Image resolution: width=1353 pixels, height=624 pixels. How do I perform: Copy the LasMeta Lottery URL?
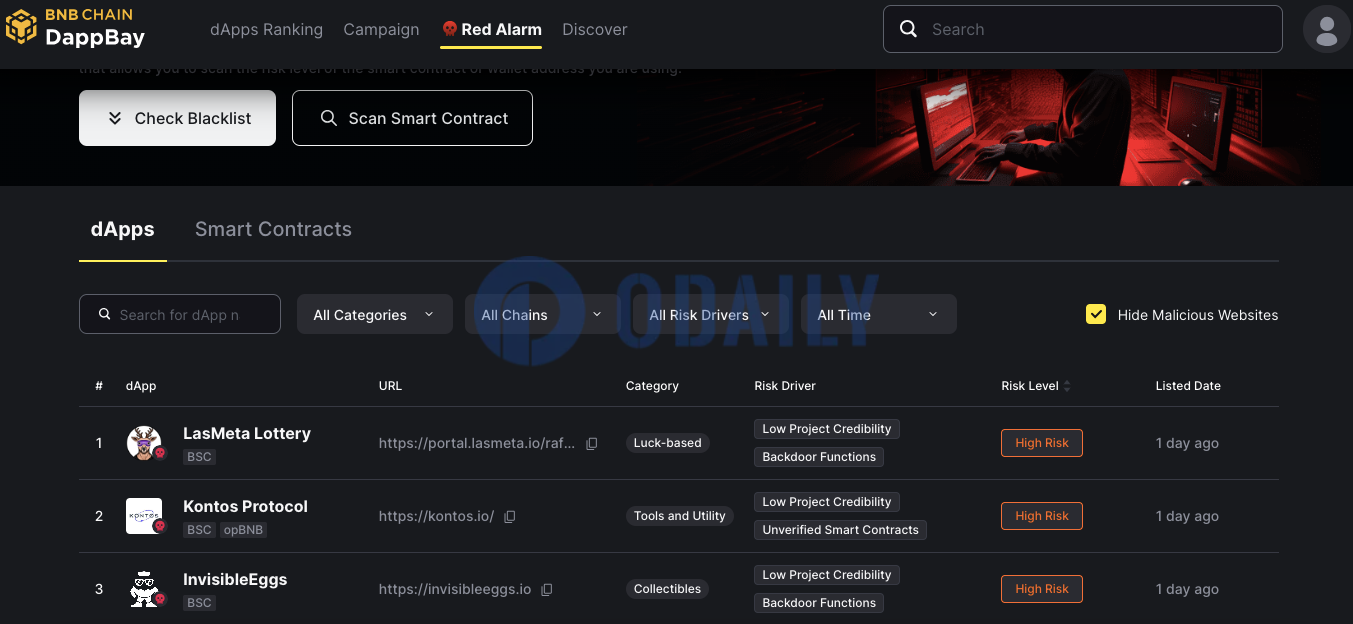592,443
